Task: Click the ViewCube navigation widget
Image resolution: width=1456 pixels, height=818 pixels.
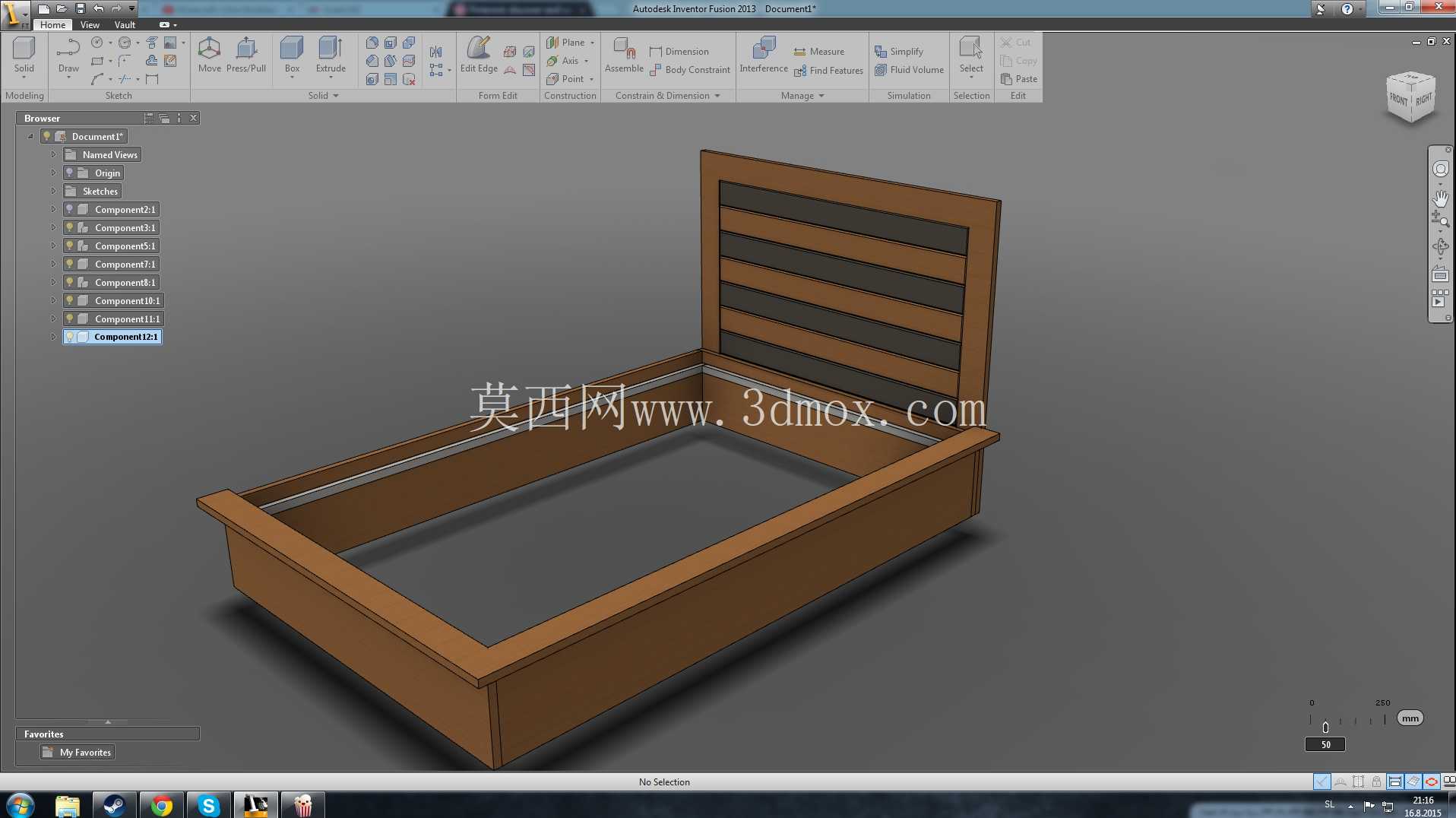Action: coord(1411,97)
